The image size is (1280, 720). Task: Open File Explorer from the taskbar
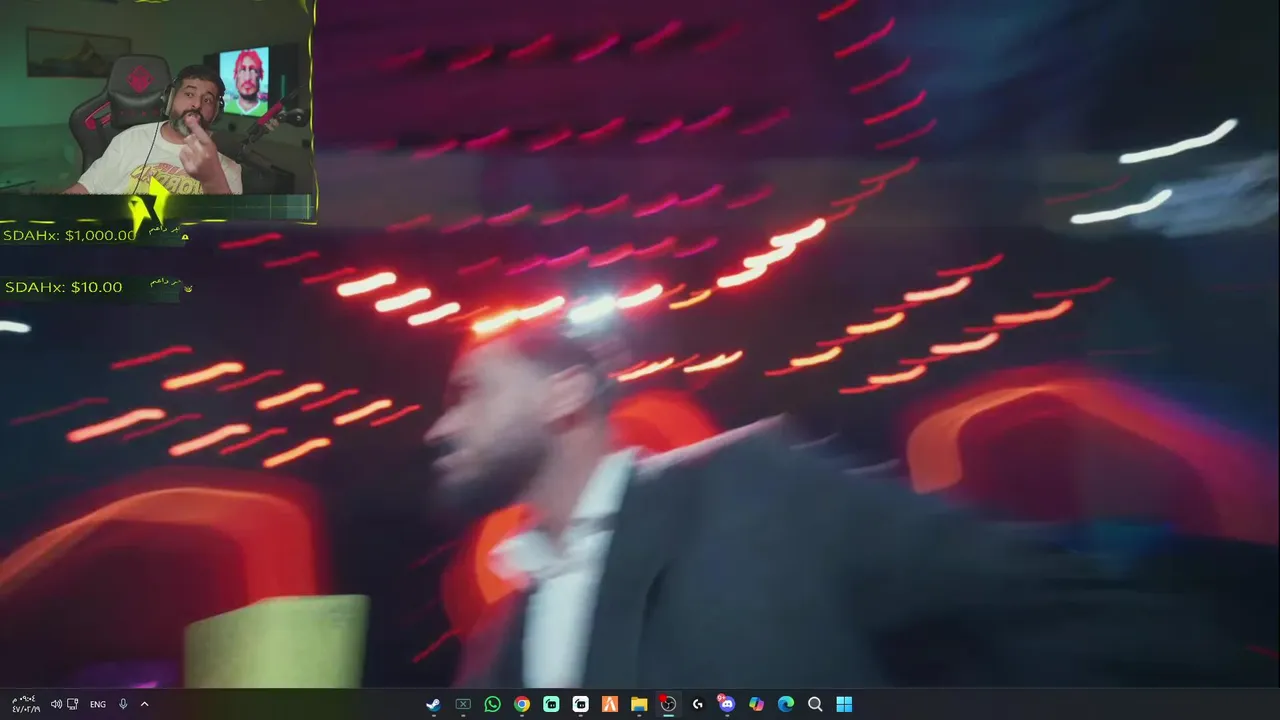pyautogui.click(x=639, y=704)
